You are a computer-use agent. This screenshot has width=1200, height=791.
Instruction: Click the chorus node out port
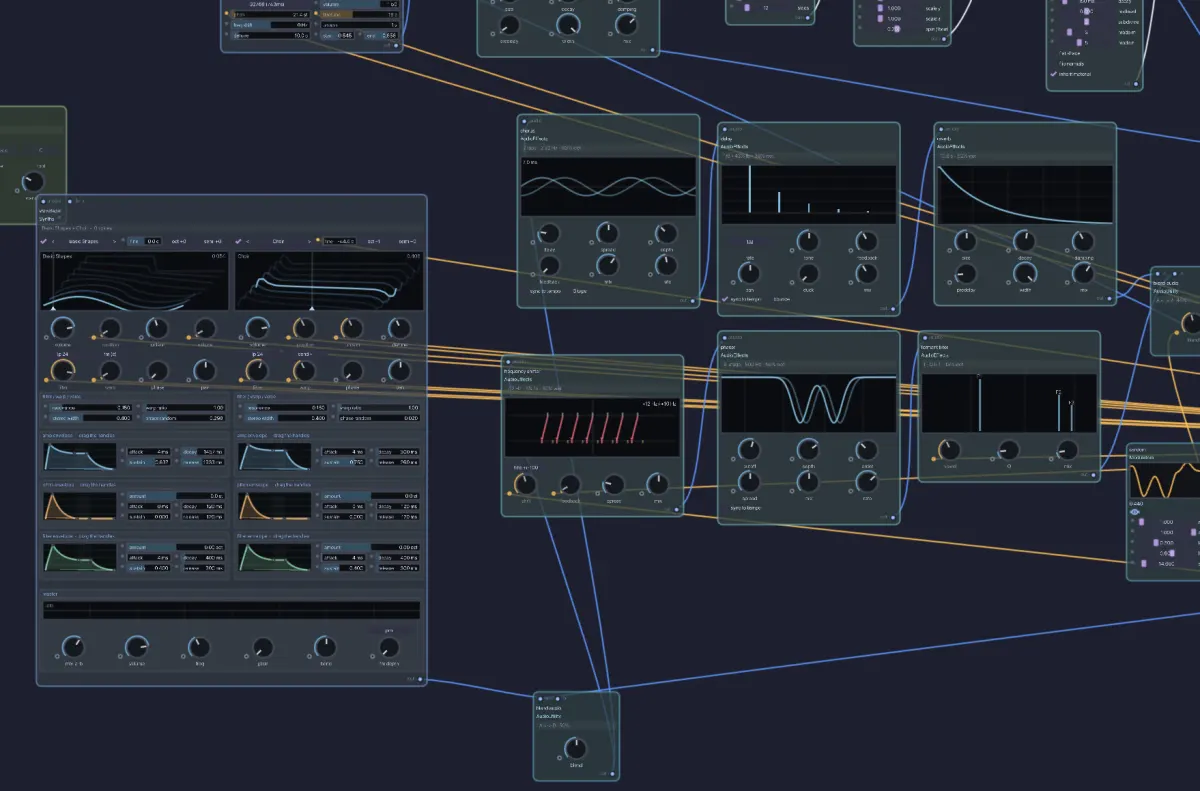click(x=694, y=300)
